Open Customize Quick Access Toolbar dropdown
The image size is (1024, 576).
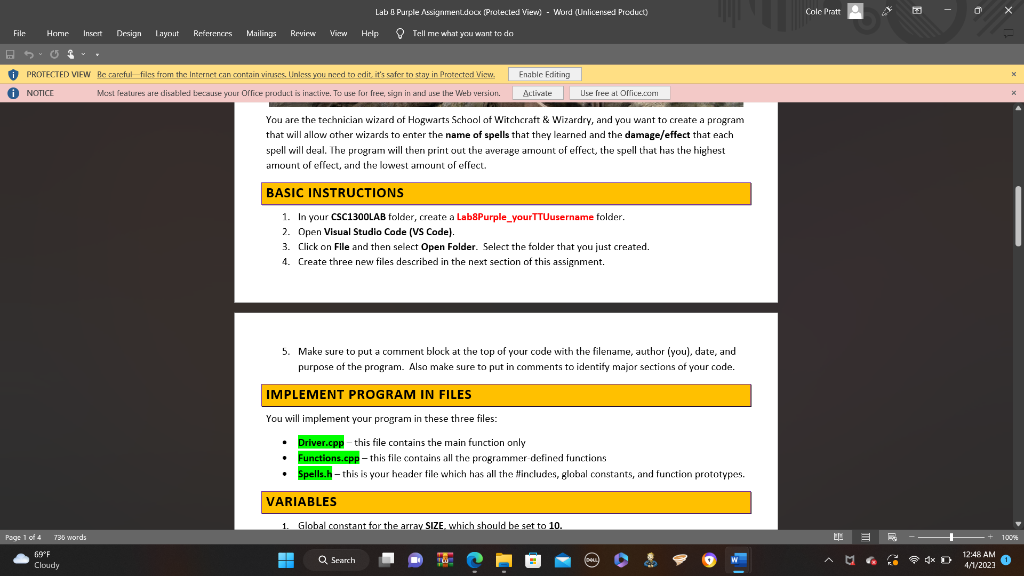tap(97, 53)
